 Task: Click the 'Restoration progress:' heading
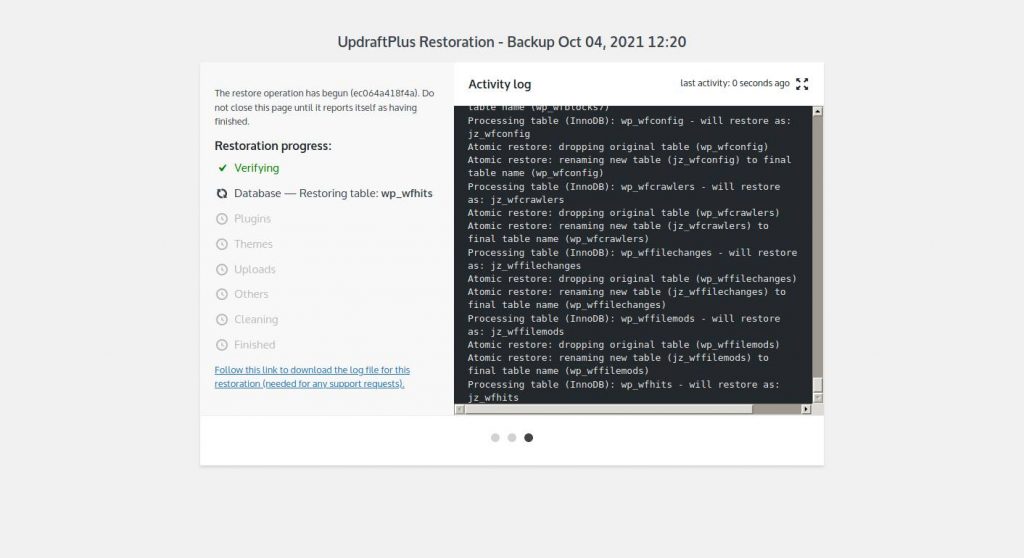coord(273,146)
